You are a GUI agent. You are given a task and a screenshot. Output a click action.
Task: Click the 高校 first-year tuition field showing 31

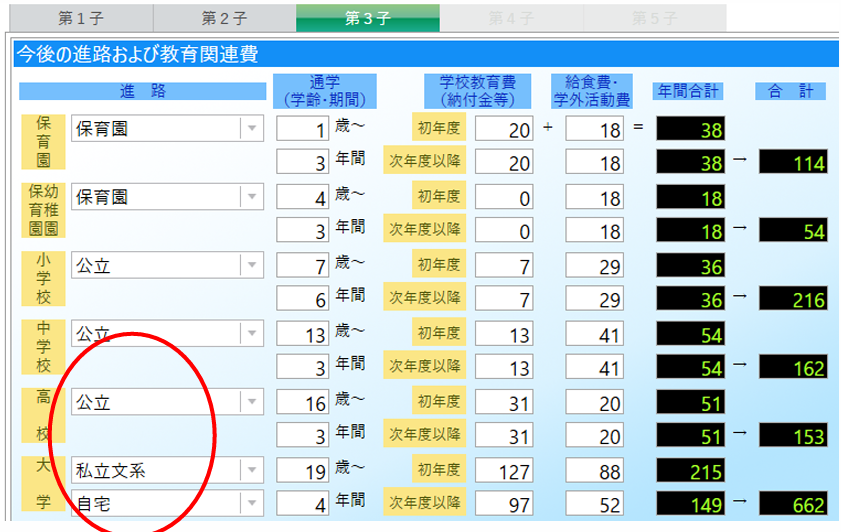[506, 403]
